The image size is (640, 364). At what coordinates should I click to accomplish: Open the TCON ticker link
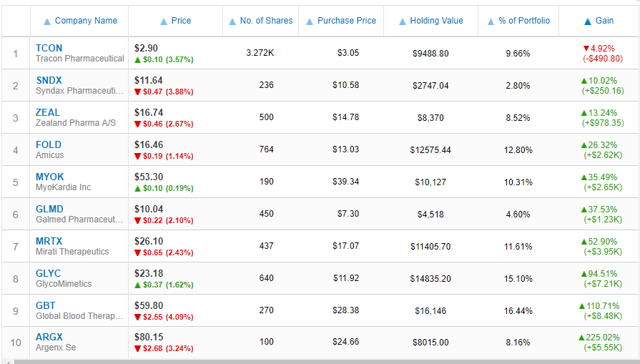[x=49, y=48]
